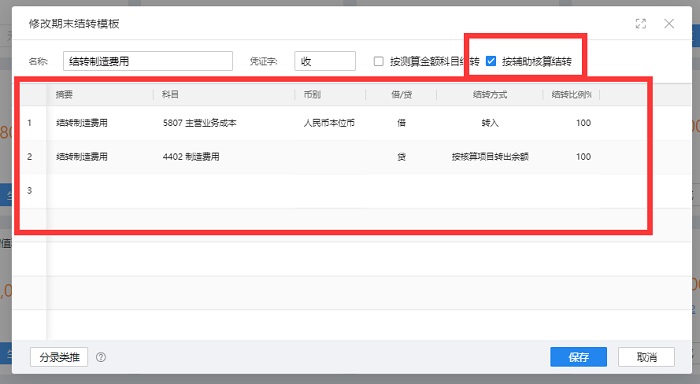Image resolution: width=700 pixels, height=384 pixels.
Task: Click the 名称 input field containing 结转制造费用
Action: pos(148,61)
